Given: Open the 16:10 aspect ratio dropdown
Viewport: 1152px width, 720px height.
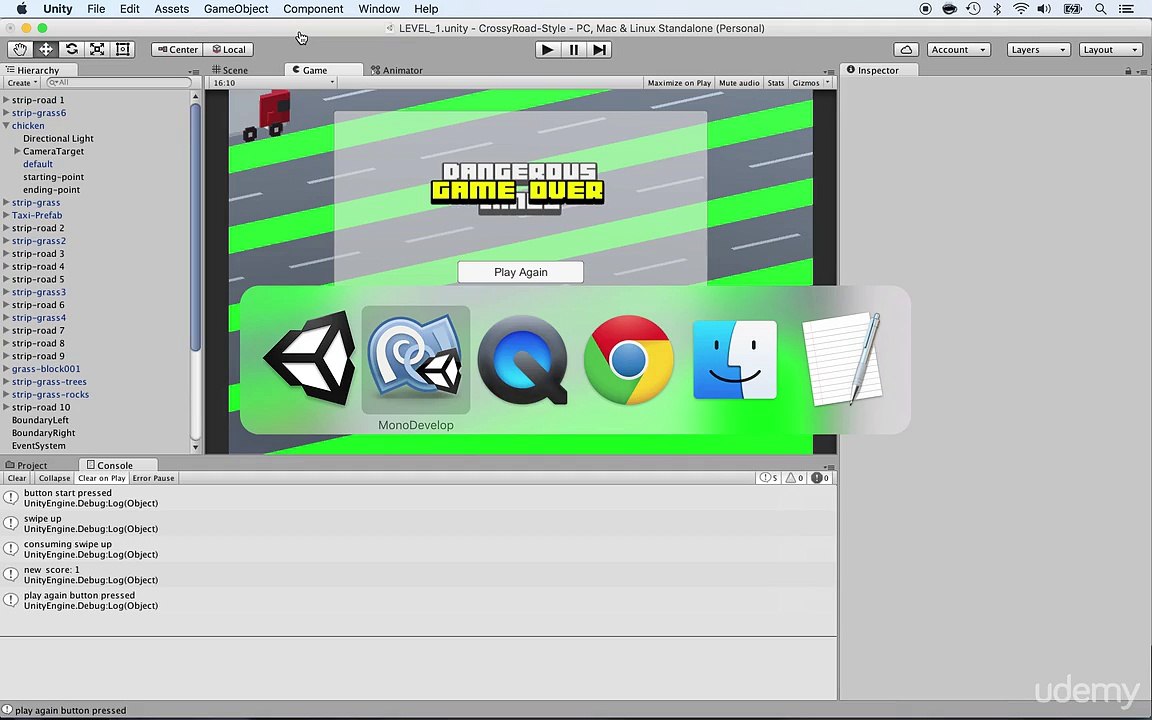Looking at the screenshot, I should click(x=273, y=83).
